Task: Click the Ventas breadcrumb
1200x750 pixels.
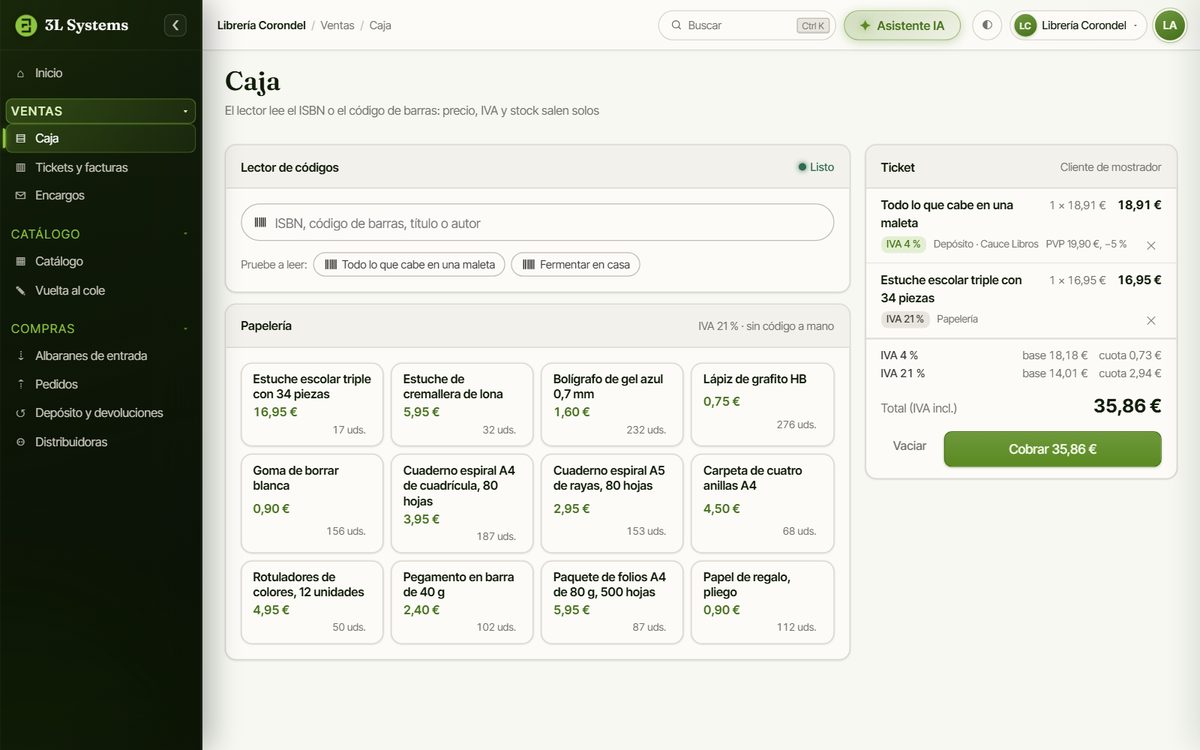Action: click(337, 25)
